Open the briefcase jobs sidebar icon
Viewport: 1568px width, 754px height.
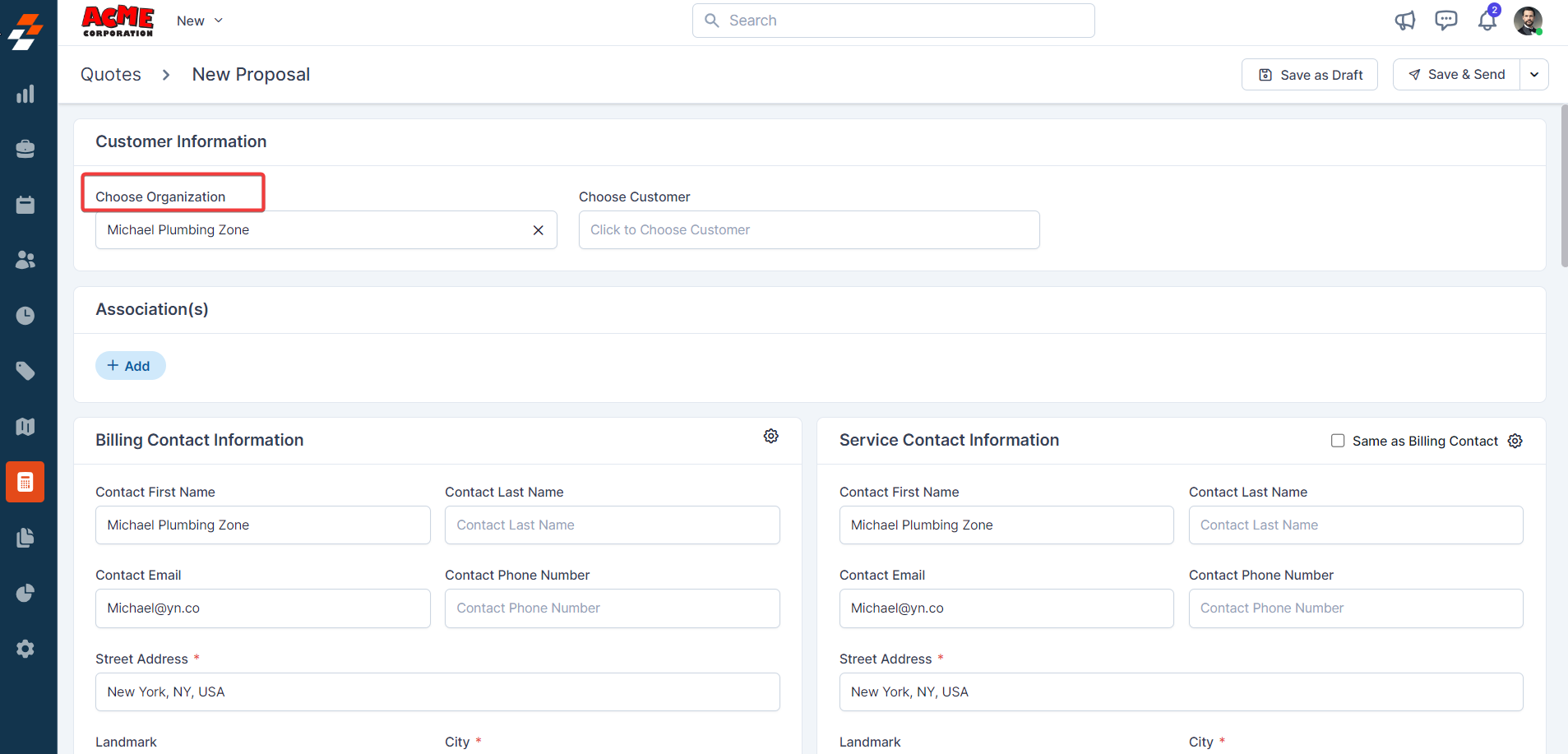(x=25, y=149)
